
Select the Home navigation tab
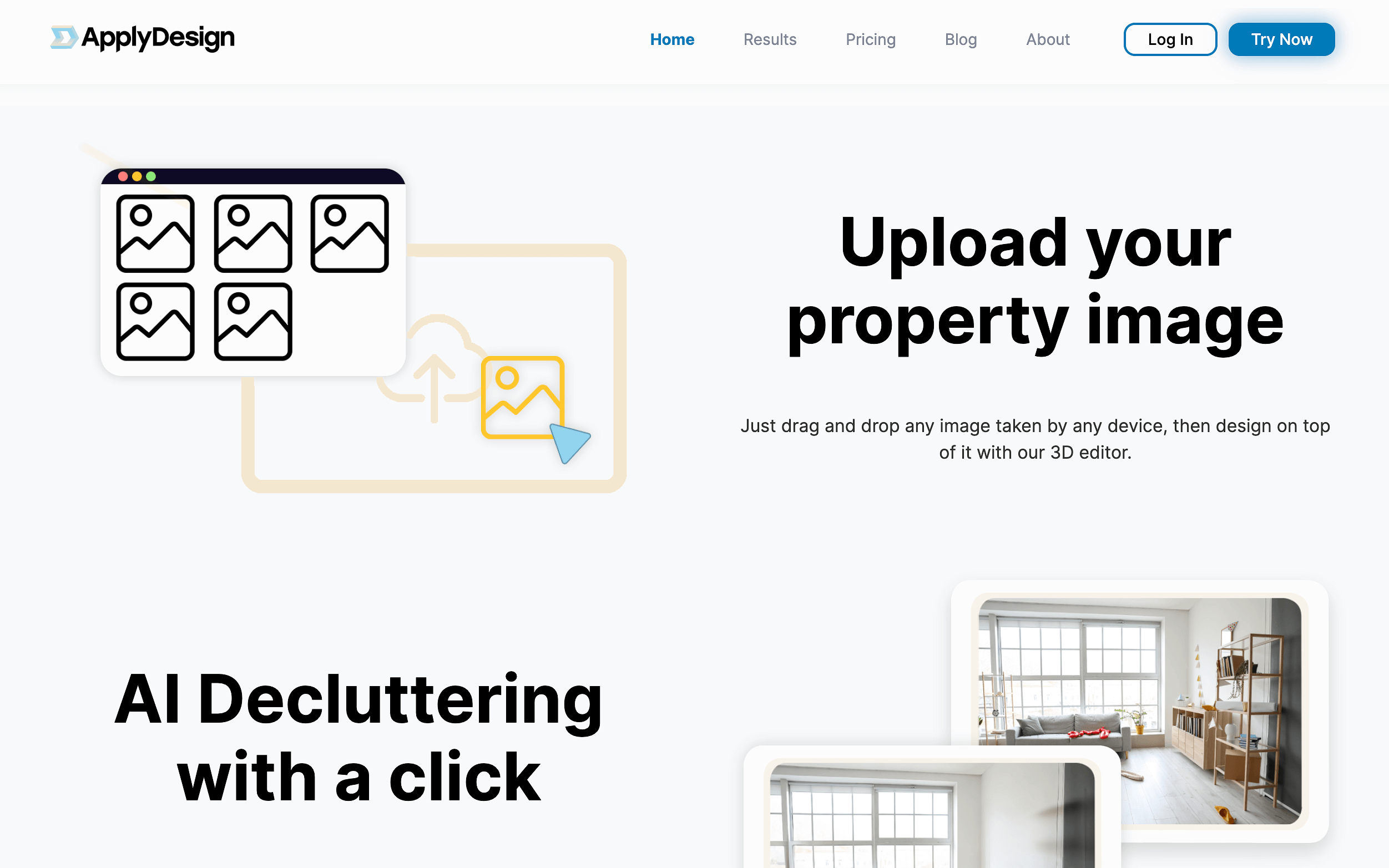tap(672, 40)
